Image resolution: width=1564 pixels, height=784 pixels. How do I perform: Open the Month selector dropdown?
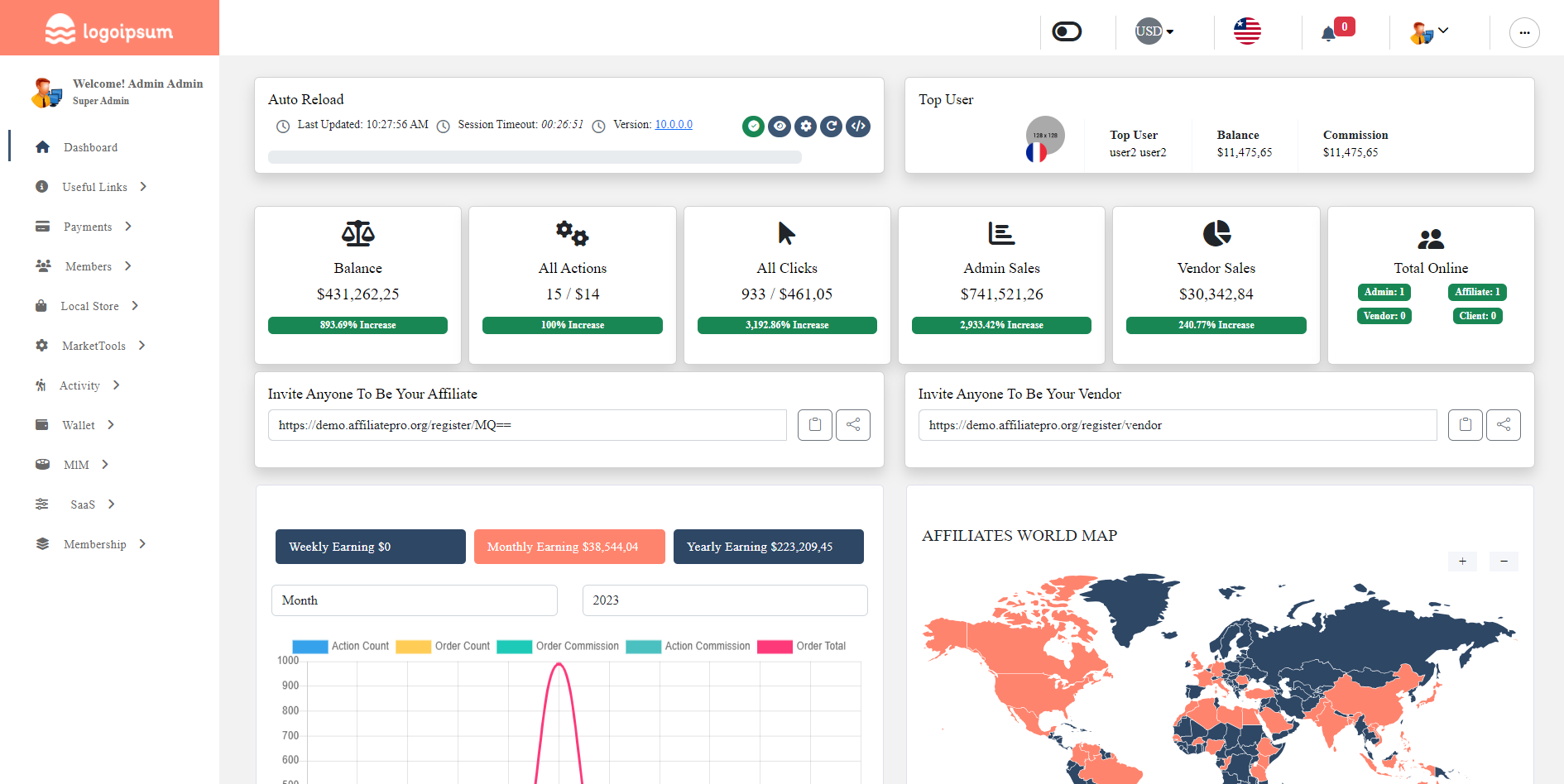click(414, 600)
